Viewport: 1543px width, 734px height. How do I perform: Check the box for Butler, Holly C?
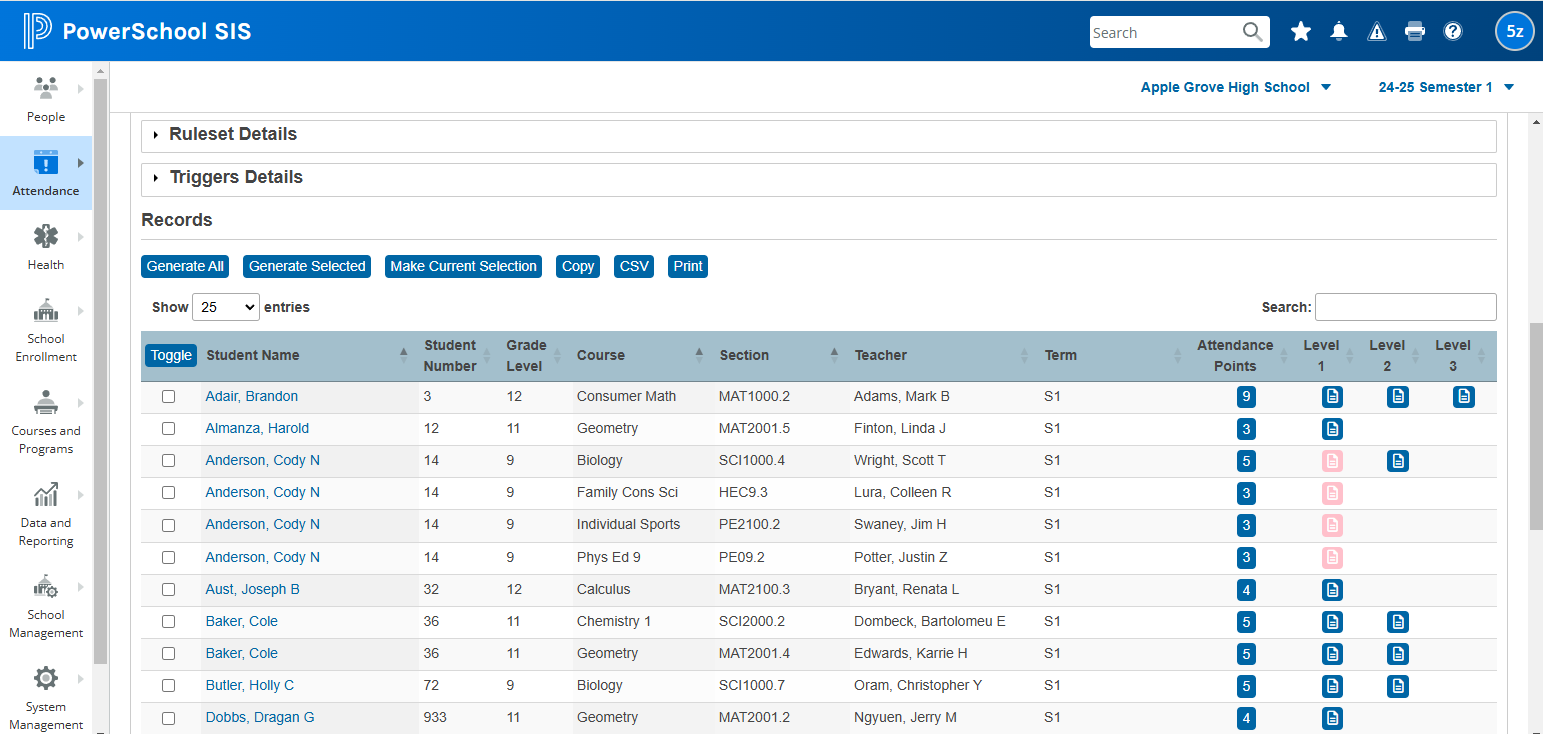click(168, 686)
